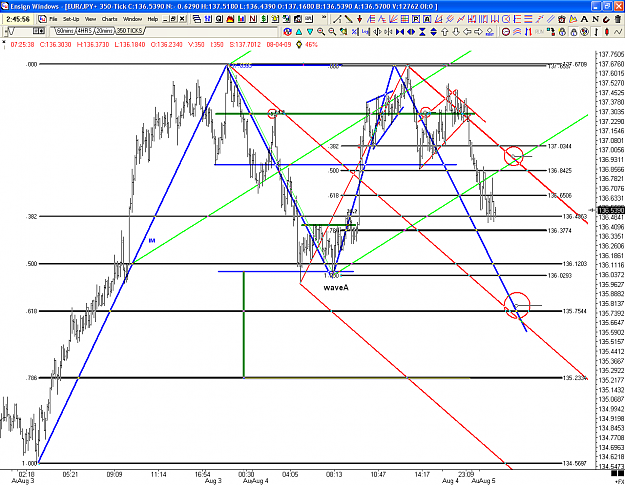Click the red magnet snap tool

(606, 19)
